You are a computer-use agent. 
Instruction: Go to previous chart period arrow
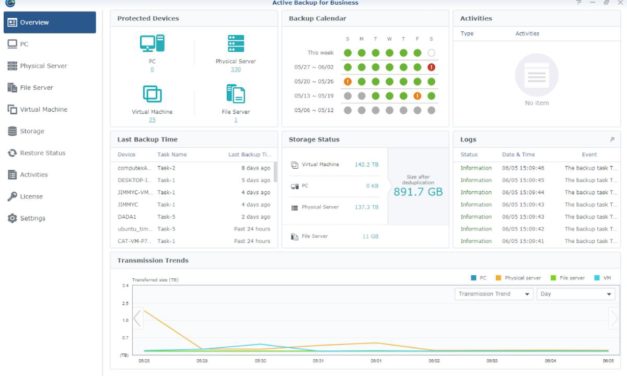click(138, 318)
